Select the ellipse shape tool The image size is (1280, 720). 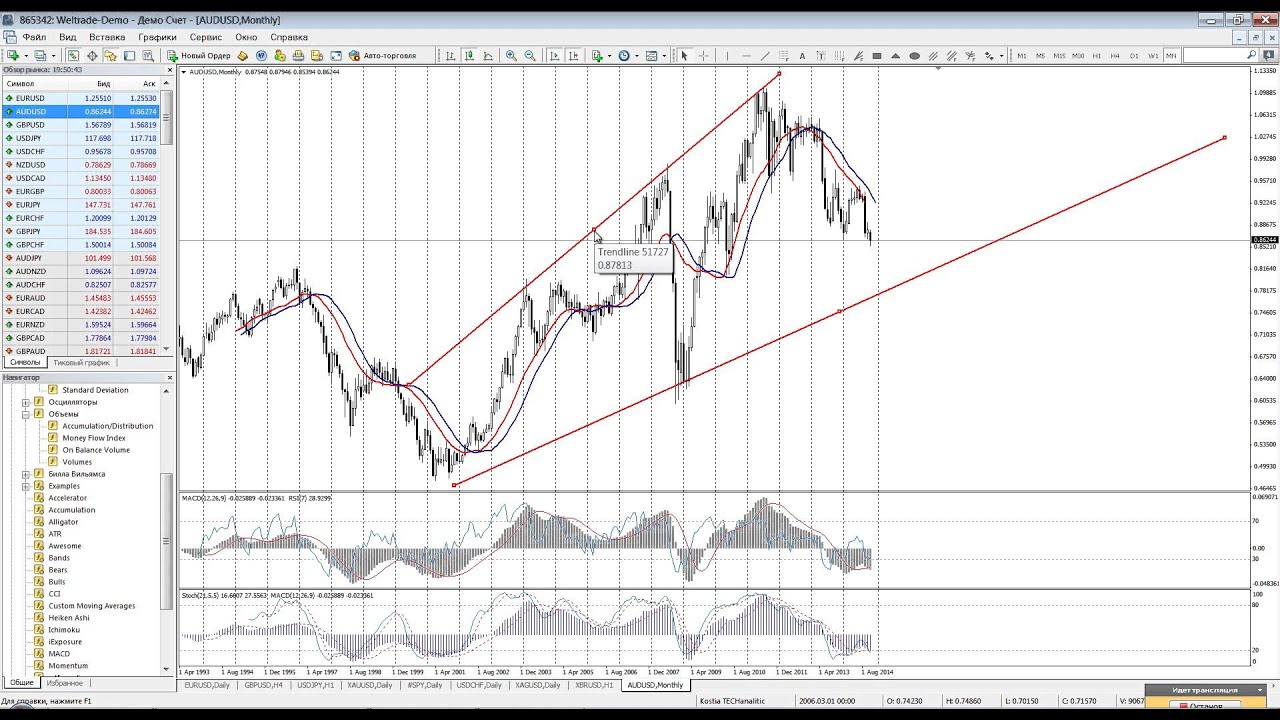914,56
